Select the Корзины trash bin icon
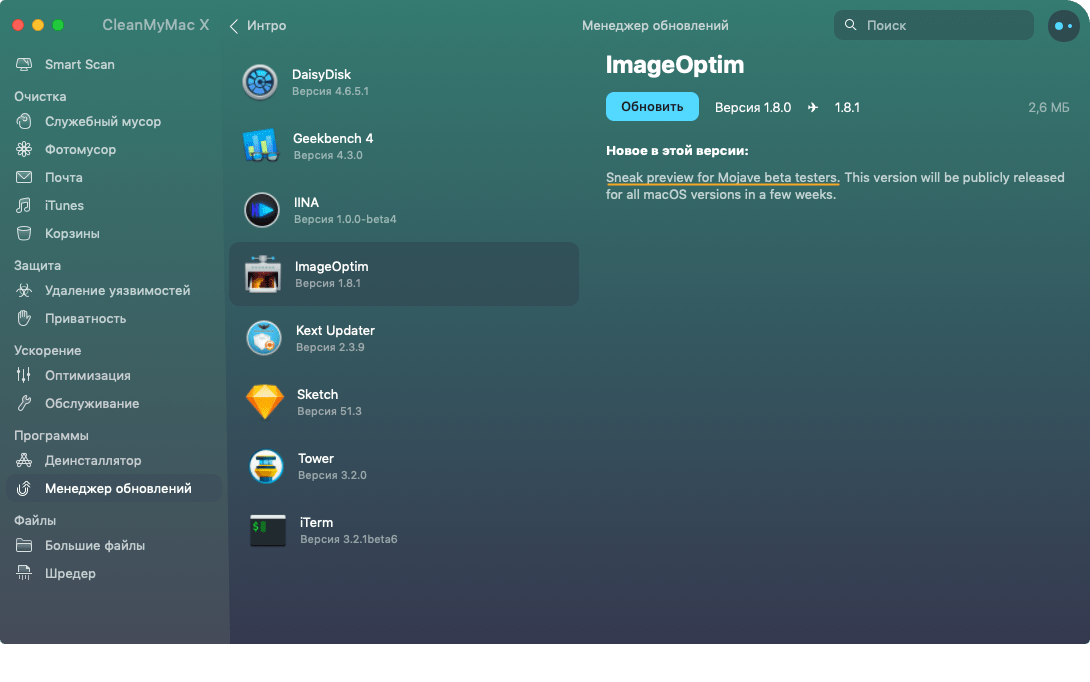This screenshot has width=1090, height=682. pyautogui.click(x=24, y=233)
